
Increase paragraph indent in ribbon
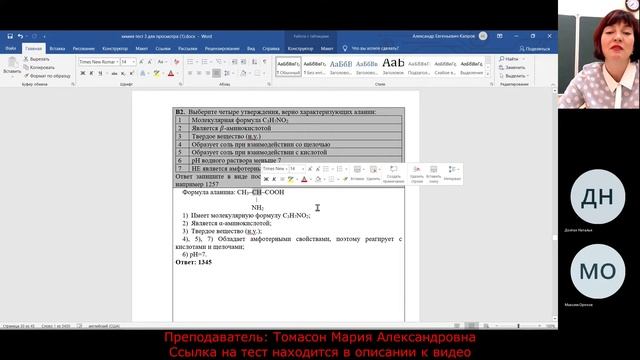pyautogui.click(x=243, y=62)
